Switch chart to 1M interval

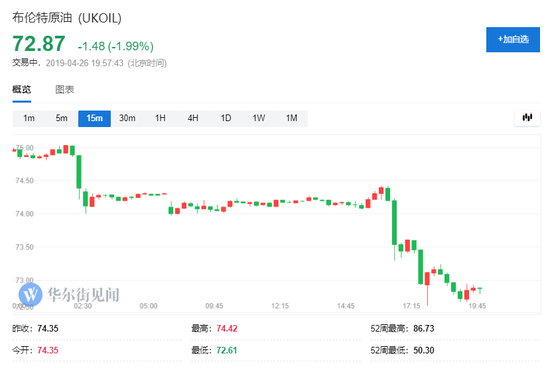point(291,118)
